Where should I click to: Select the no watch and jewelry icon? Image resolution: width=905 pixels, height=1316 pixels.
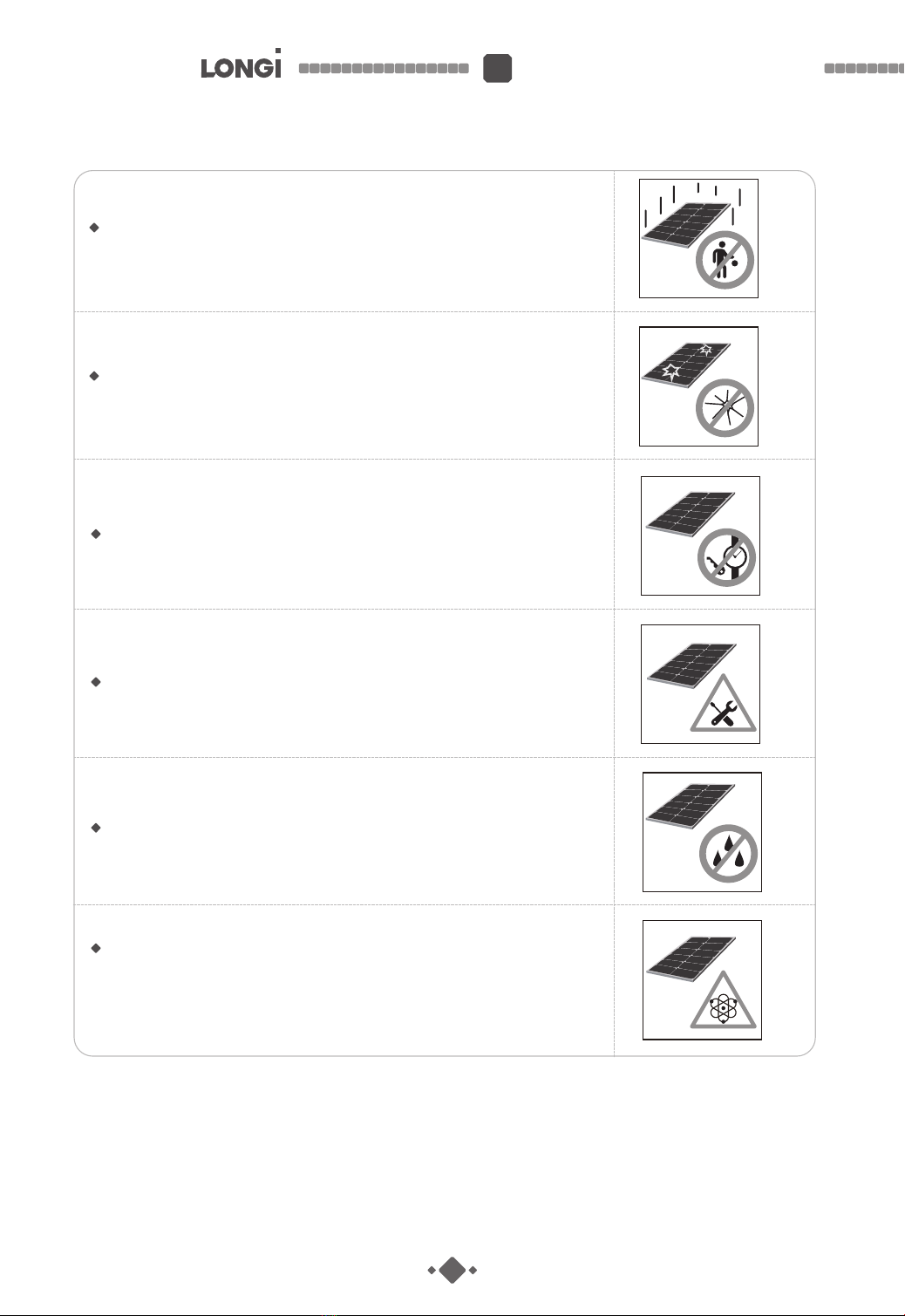[726, 557]
